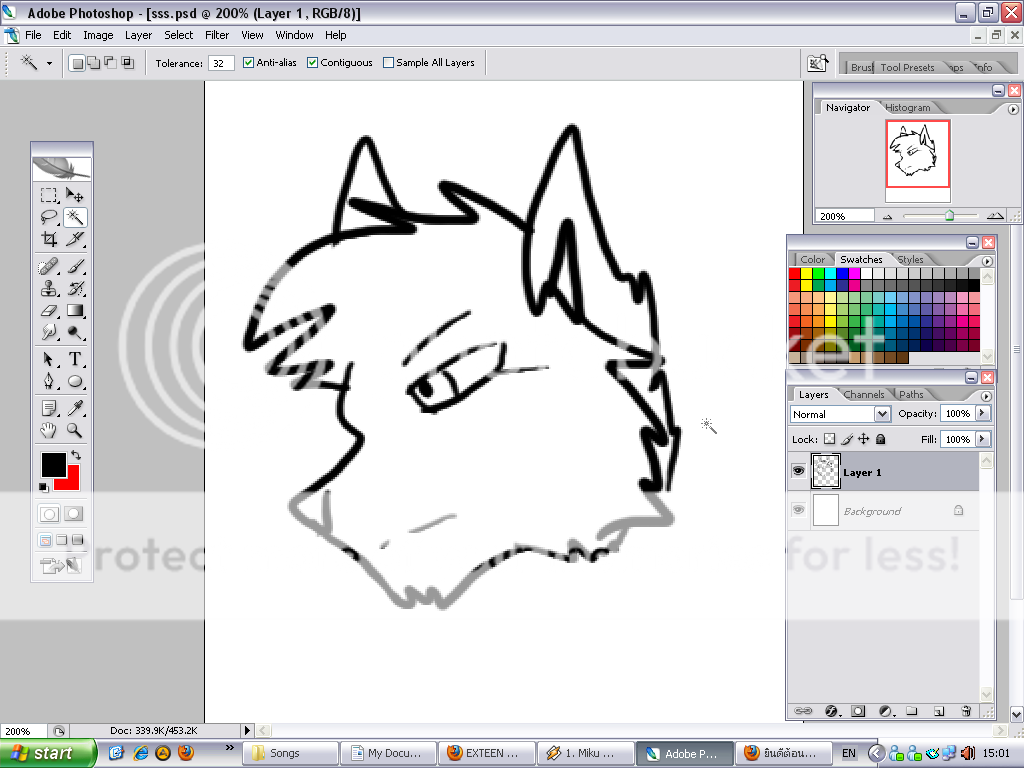Jump to ImageReady button
Viewport: 1024px width, 768px height.
point(61,565)
